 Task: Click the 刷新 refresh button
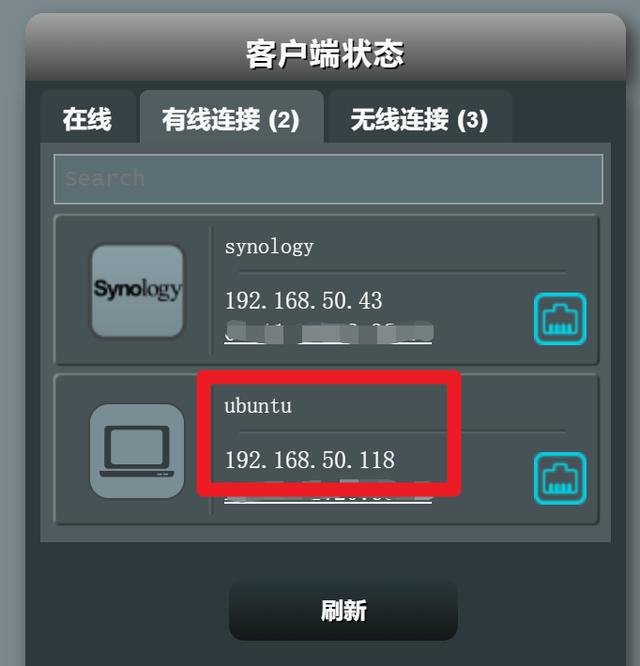tap(343, 610)
